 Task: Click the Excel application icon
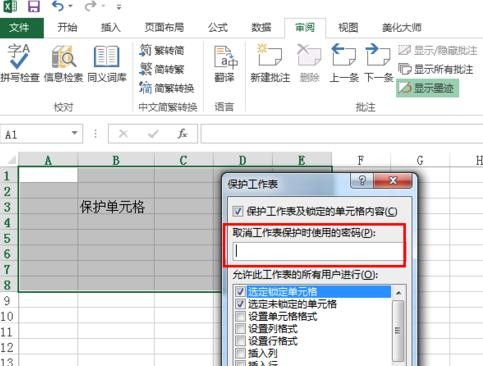10,6
